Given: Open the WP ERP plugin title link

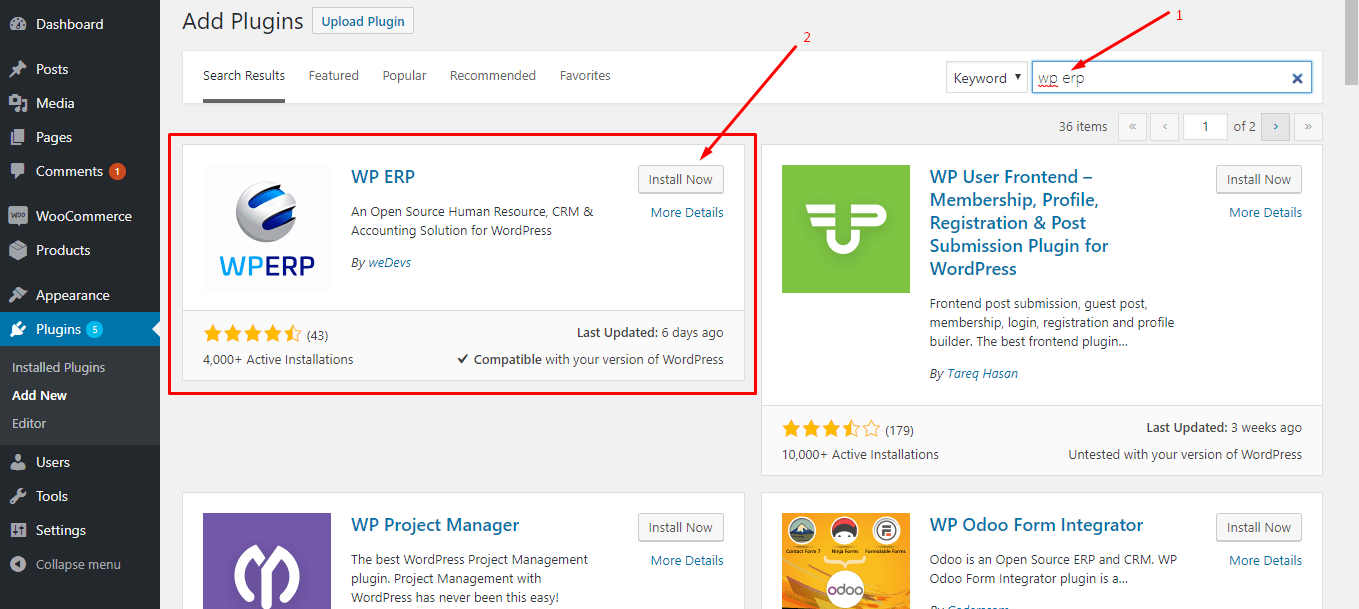Looking at the screenshot, I should point(383,177).
